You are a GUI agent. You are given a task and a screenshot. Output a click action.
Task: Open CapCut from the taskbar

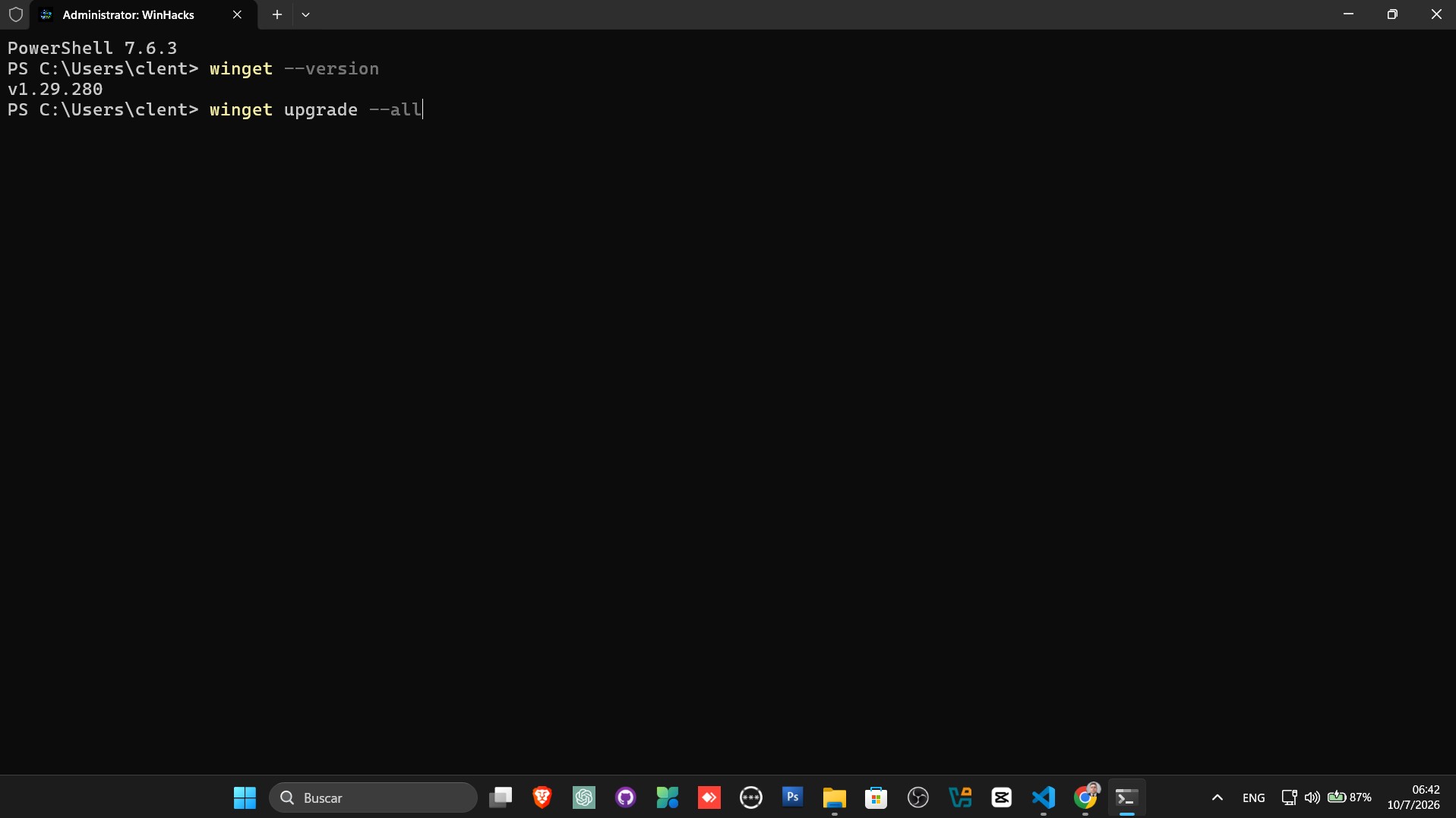point(1002,797)
